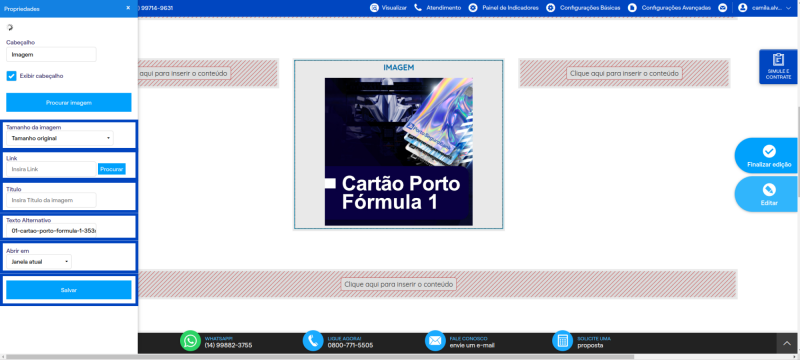Click the Finalizar edição button
800x360 pixels.
(767, 156)
